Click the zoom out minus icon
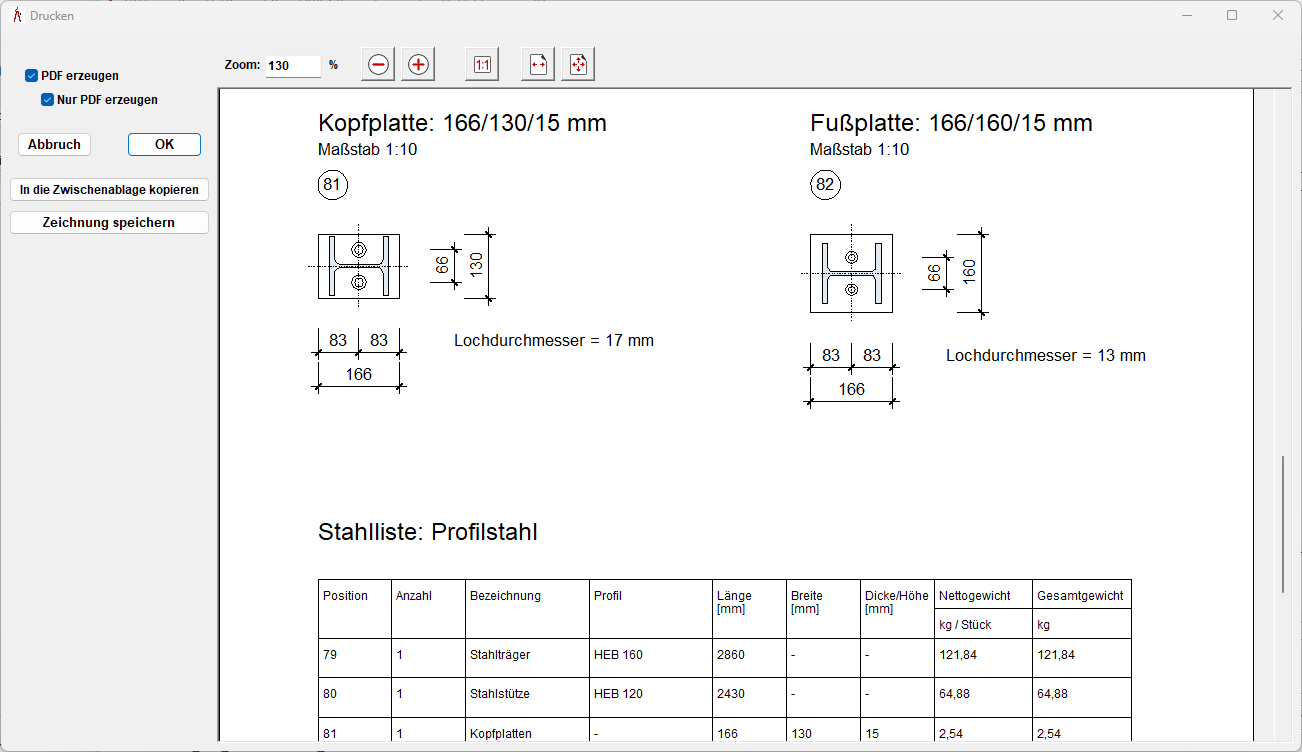Image resolution: width=1302 pixels, height=752 pixels. click(x=378, y=65)
